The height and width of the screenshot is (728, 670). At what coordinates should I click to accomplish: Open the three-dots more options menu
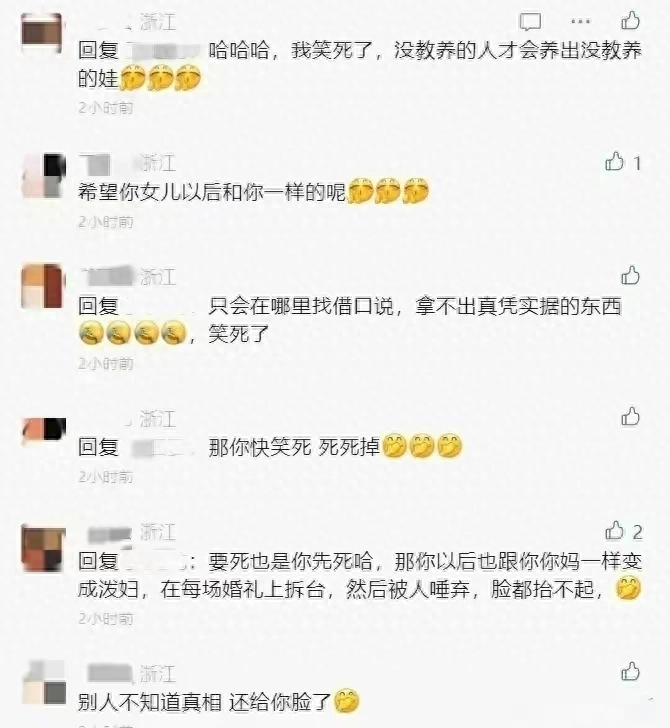coord(580,21)
